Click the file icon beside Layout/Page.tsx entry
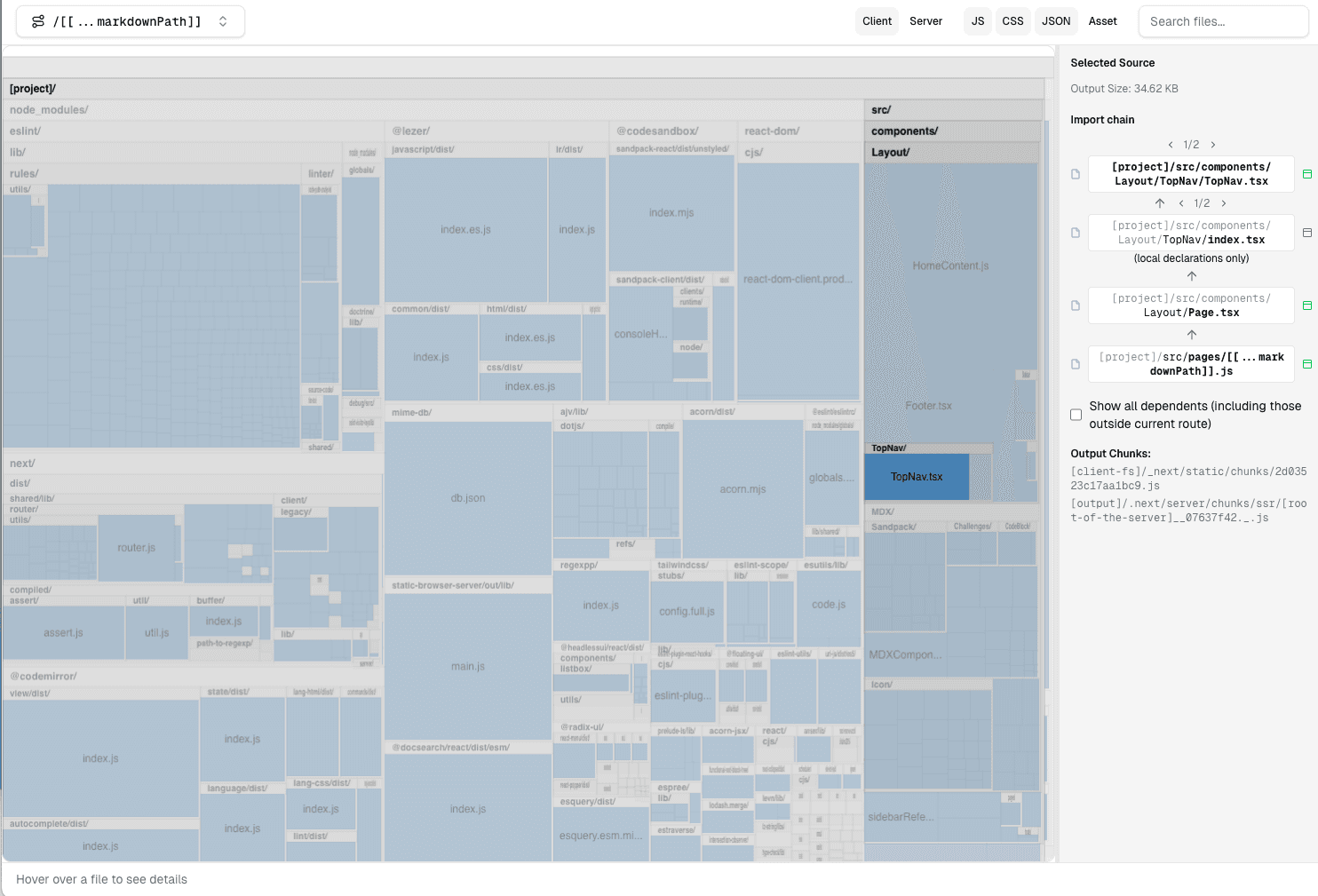Image resolution: width=1318 pixels, height=896 pixels. [x=1075, y=305]
